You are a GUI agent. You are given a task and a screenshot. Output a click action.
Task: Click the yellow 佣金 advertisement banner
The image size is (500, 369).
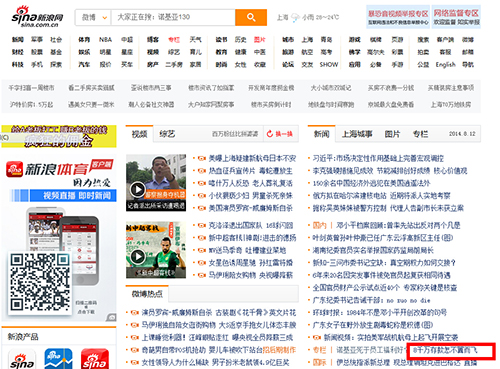(x=59, y=136)
